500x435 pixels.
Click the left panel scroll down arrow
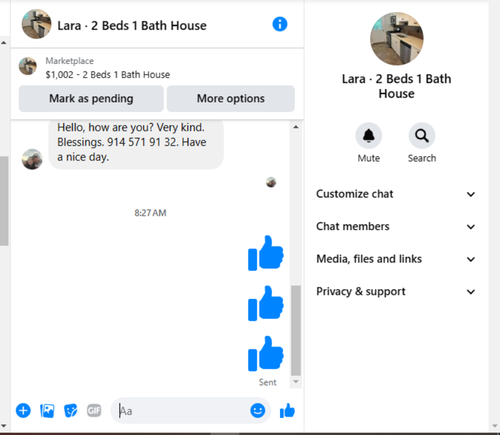pyautogui.click(x=4, y=426)
